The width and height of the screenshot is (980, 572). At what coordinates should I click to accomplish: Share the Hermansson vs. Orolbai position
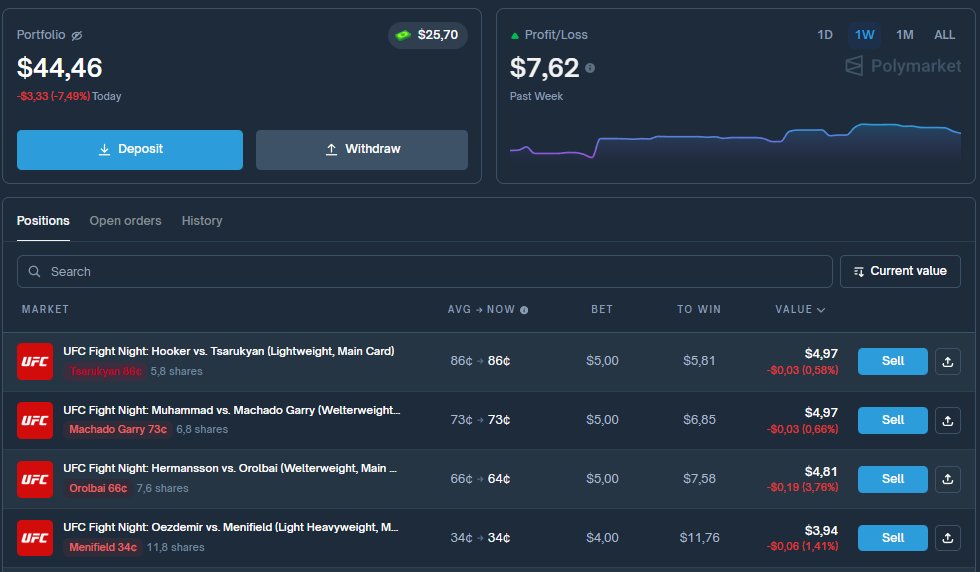pos(948,479)
